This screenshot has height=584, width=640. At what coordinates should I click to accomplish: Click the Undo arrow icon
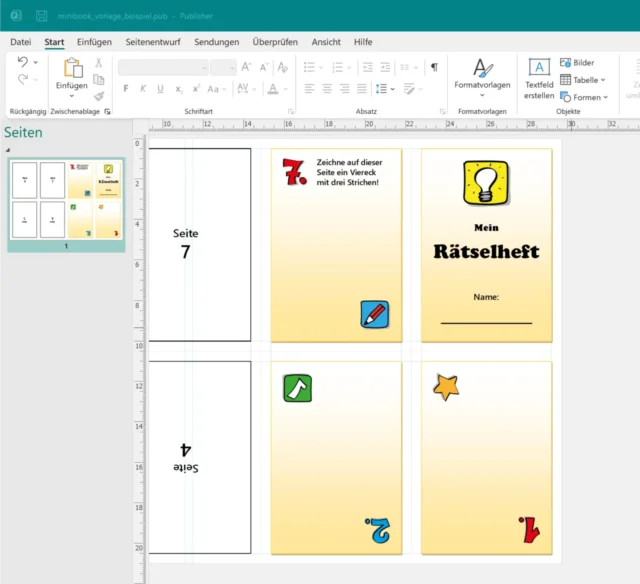23,63
